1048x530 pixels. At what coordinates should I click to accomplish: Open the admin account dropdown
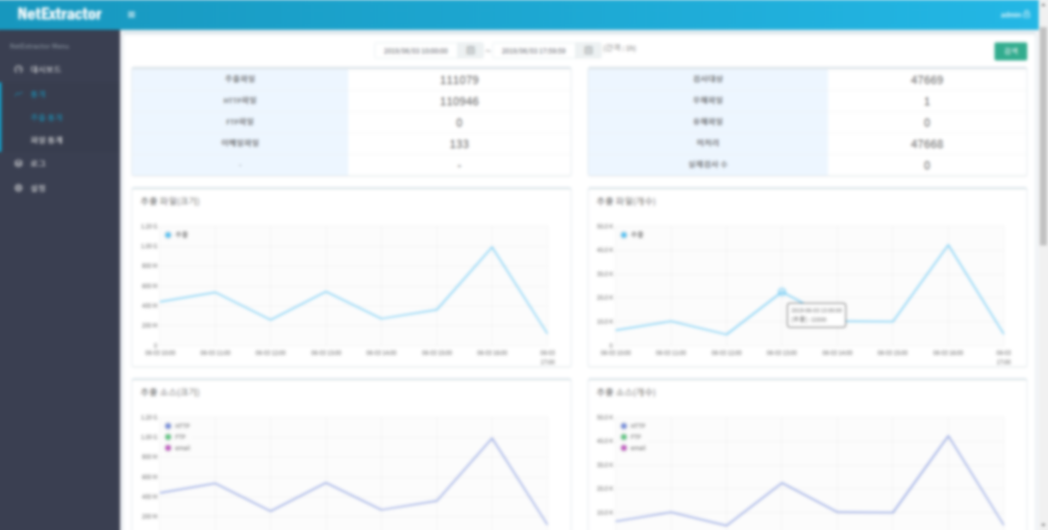pyautogui.click(x=1014, y=15)
